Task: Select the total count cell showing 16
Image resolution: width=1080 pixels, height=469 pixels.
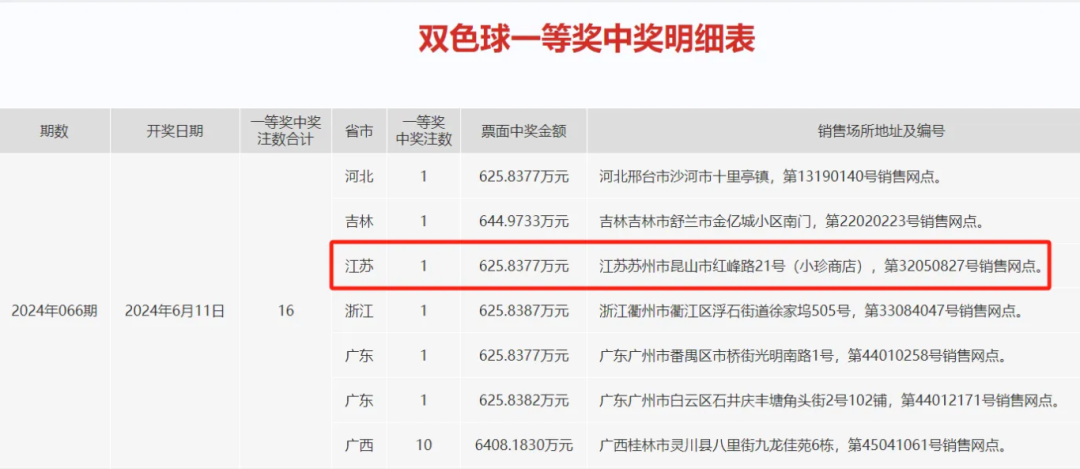Action: coord(286,311)
